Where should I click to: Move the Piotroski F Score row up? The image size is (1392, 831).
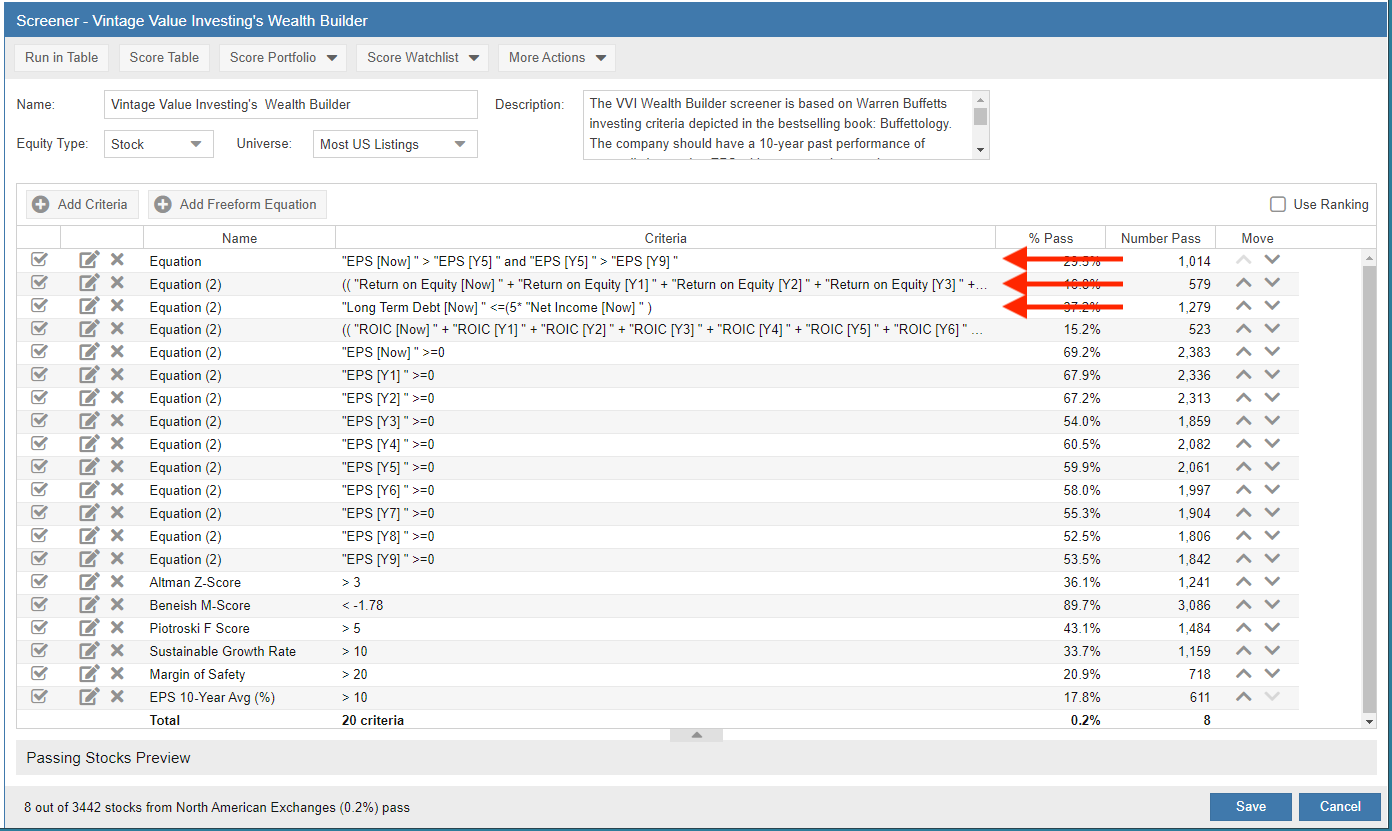click(1243, 627)
